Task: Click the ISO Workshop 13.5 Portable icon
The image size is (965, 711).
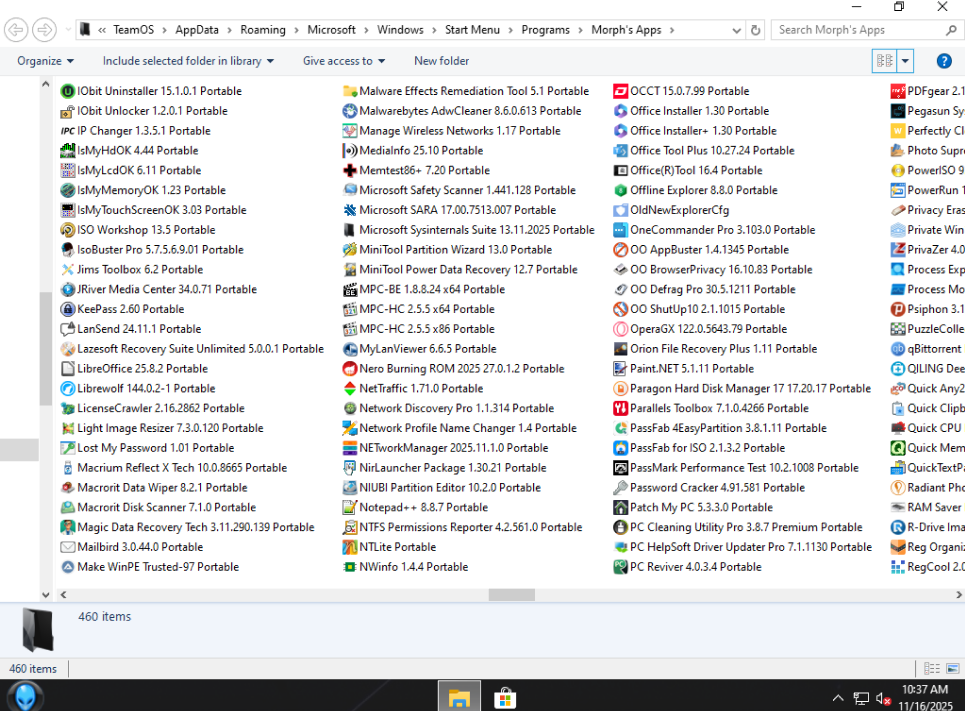Action: point(68,230)
